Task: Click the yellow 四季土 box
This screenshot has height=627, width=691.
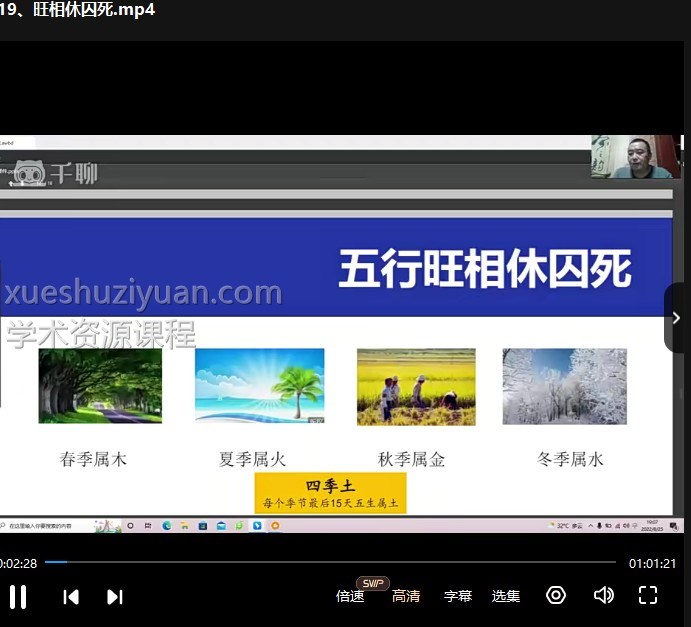Action: (330, 494)
